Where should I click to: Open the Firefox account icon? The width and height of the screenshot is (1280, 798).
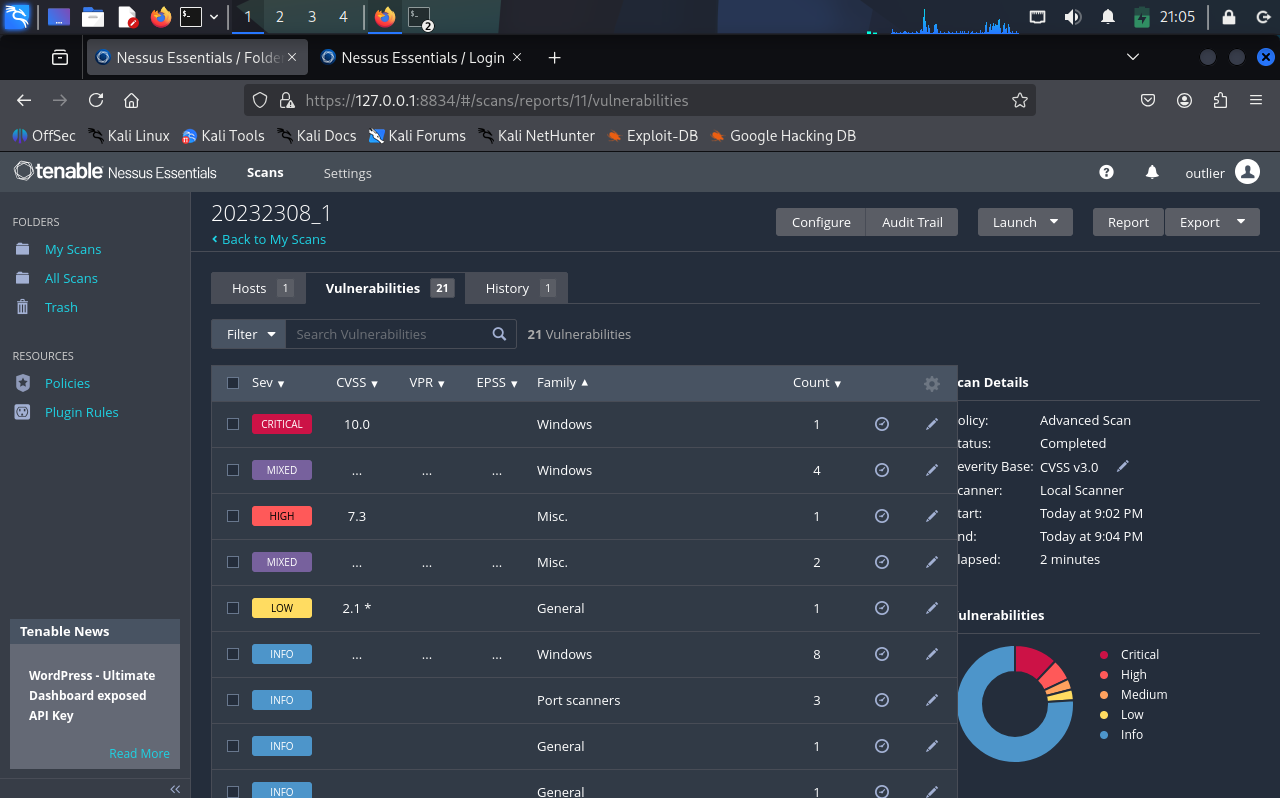[1185, 100]
